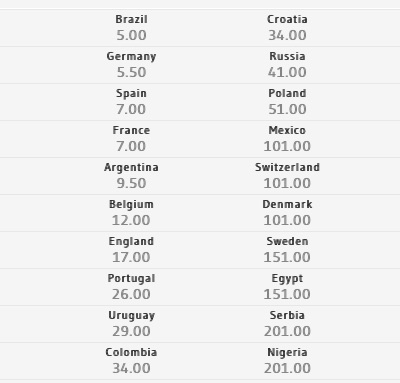
Task: Click Germany at 5.50
Action: click(x=131, y=65)
